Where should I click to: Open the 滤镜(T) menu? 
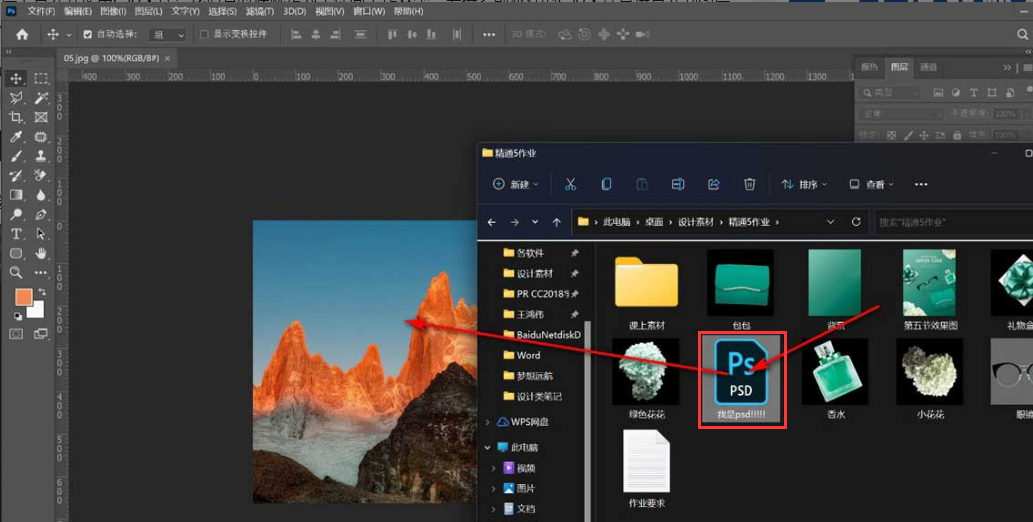pyautogui.click(x=258, y=11)
